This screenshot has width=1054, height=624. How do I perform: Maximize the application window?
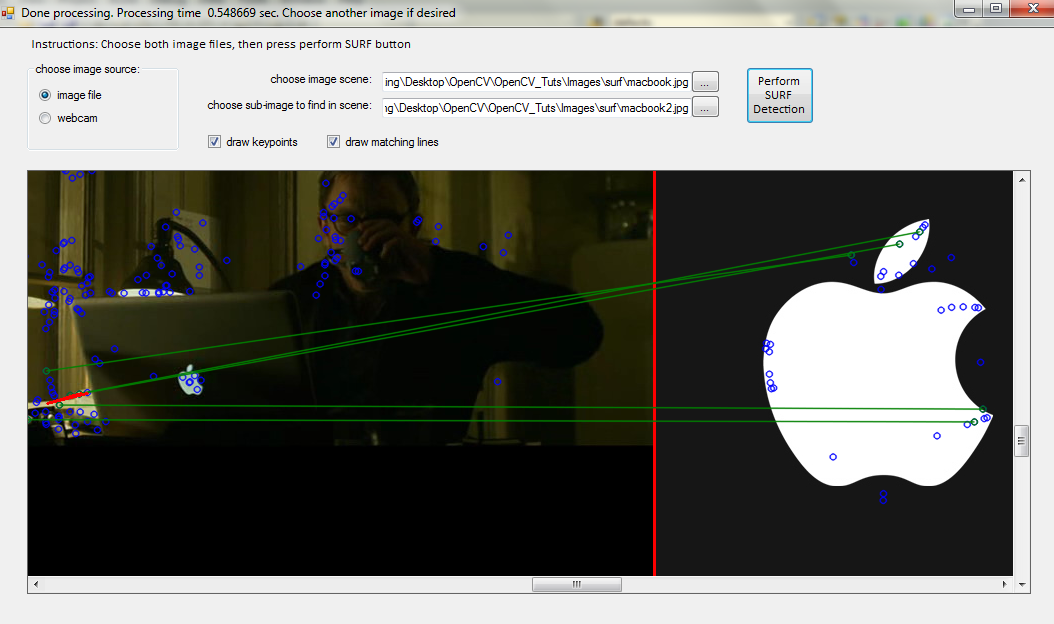pyautogui.click(x=995, y=9)
